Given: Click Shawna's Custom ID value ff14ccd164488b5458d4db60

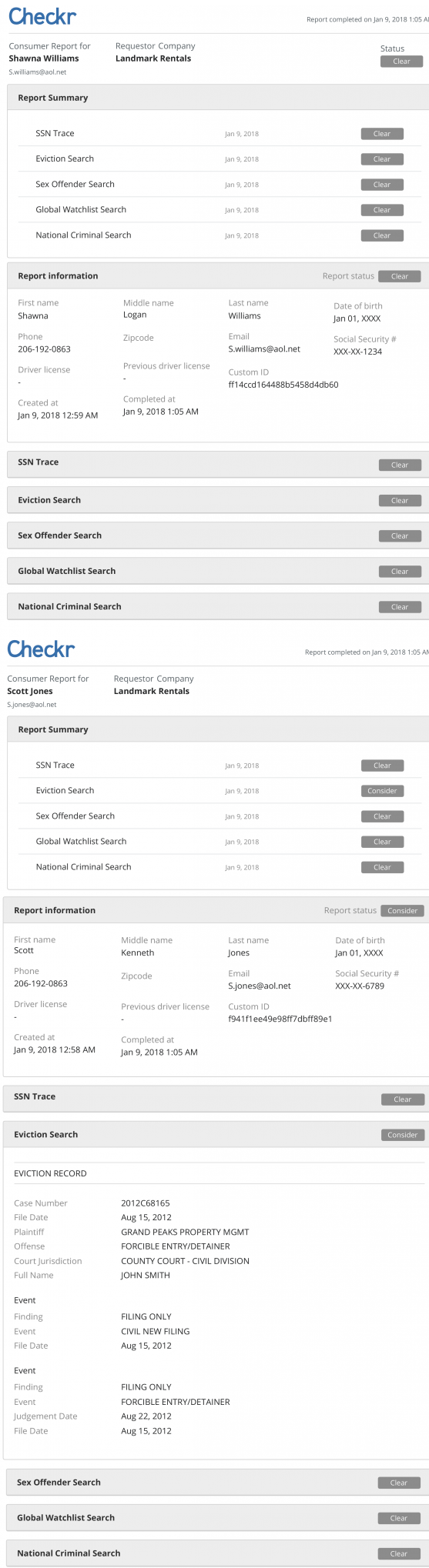Looking at the screenshot, I should click(x=283, y=385).
